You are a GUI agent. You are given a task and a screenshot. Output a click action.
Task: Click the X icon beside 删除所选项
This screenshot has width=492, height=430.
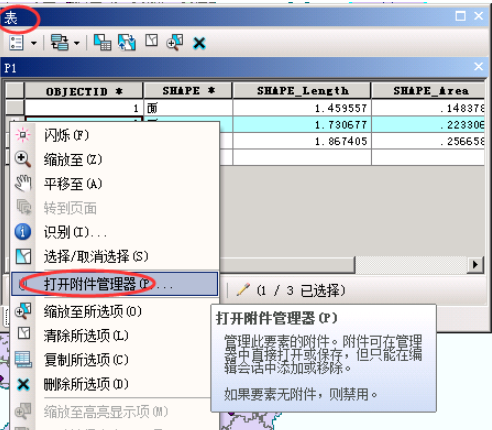click(x=23, y=384)
